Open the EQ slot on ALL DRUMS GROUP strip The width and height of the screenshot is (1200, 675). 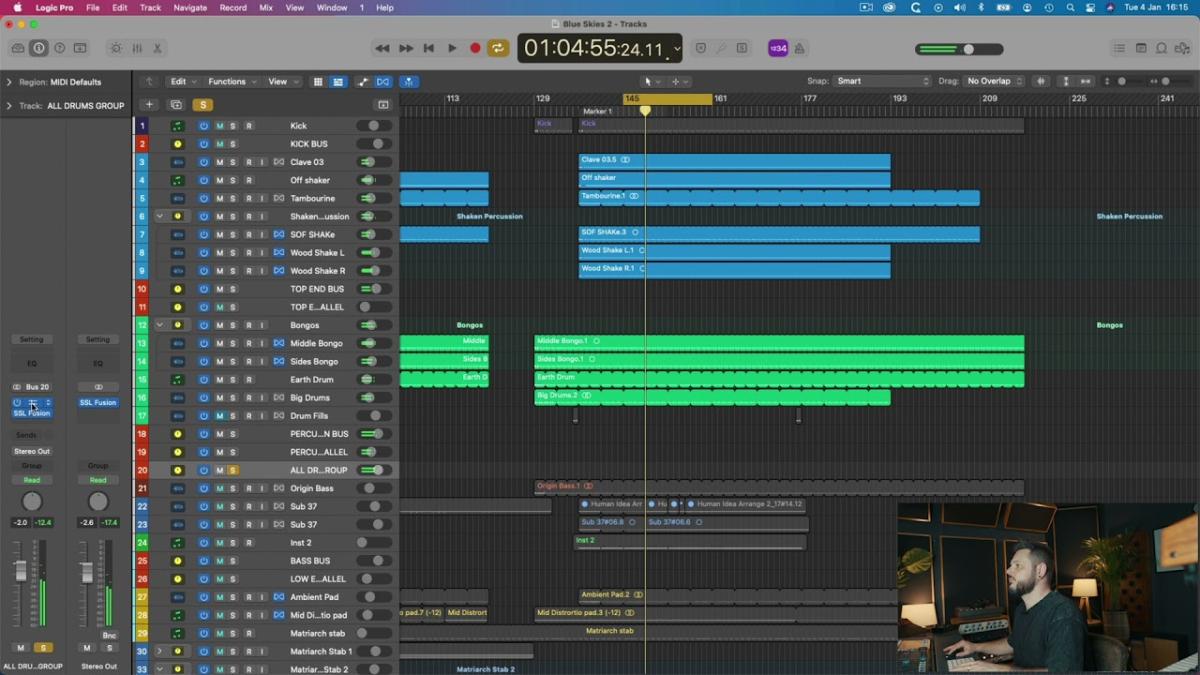coord(32,363)
